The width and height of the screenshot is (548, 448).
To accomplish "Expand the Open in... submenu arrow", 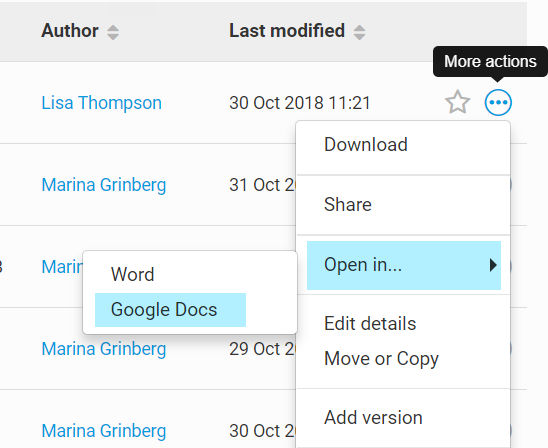I will coord(493,265).
